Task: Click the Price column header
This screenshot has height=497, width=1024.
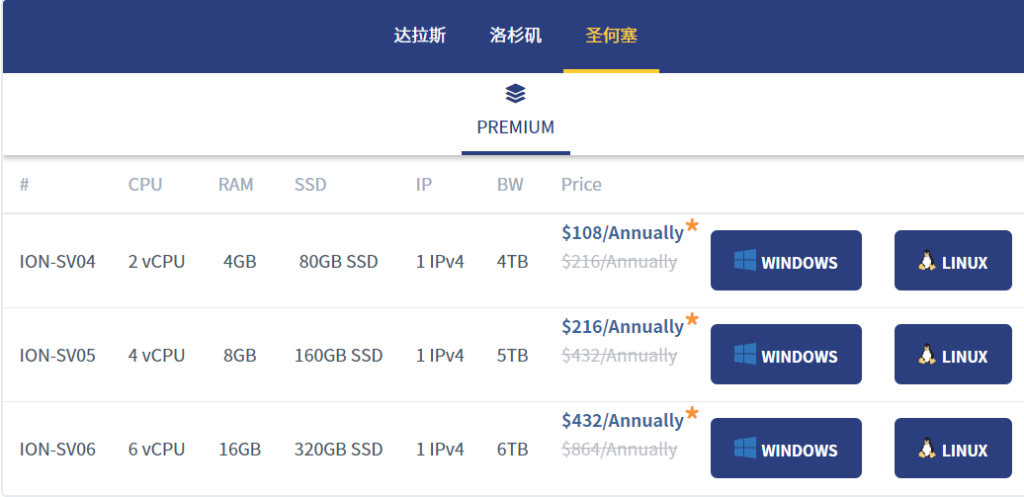Action: pyautogui.click(x=581, y=185)
